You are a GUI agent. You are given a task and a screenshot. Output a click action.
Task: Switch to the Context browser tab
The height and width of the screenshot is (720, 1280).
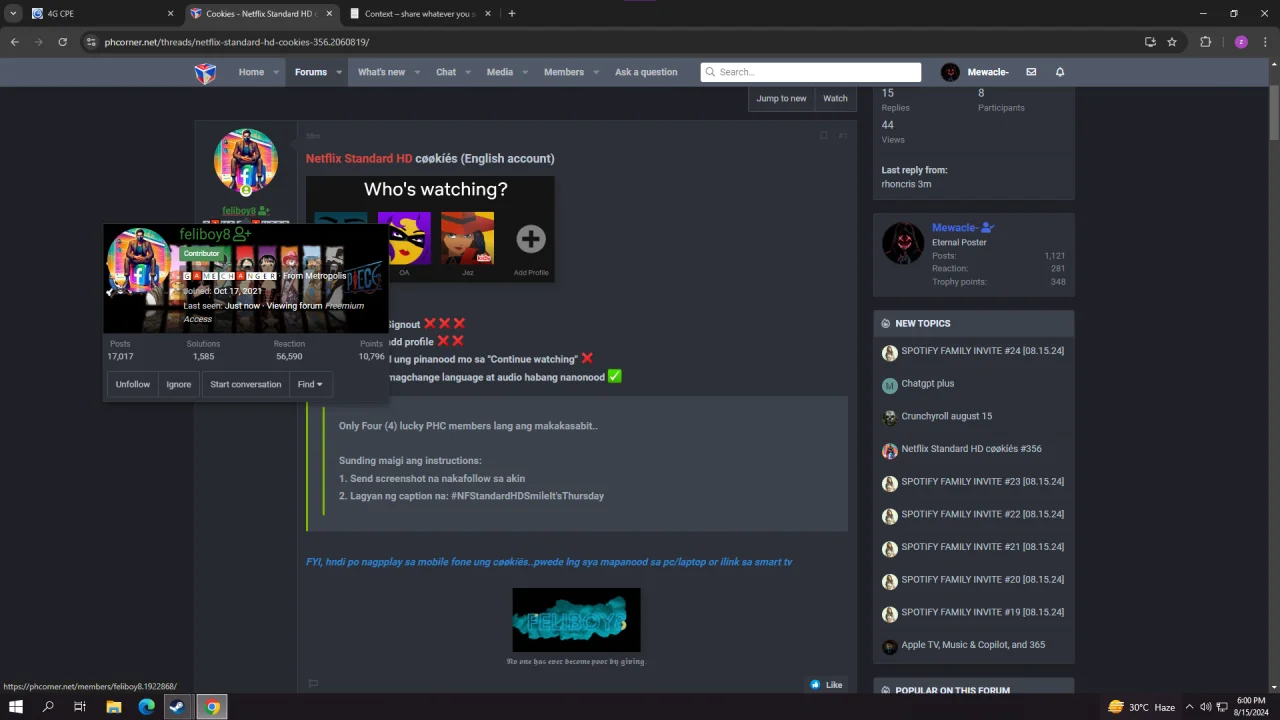pyautogui.click(x=418, y=13)
